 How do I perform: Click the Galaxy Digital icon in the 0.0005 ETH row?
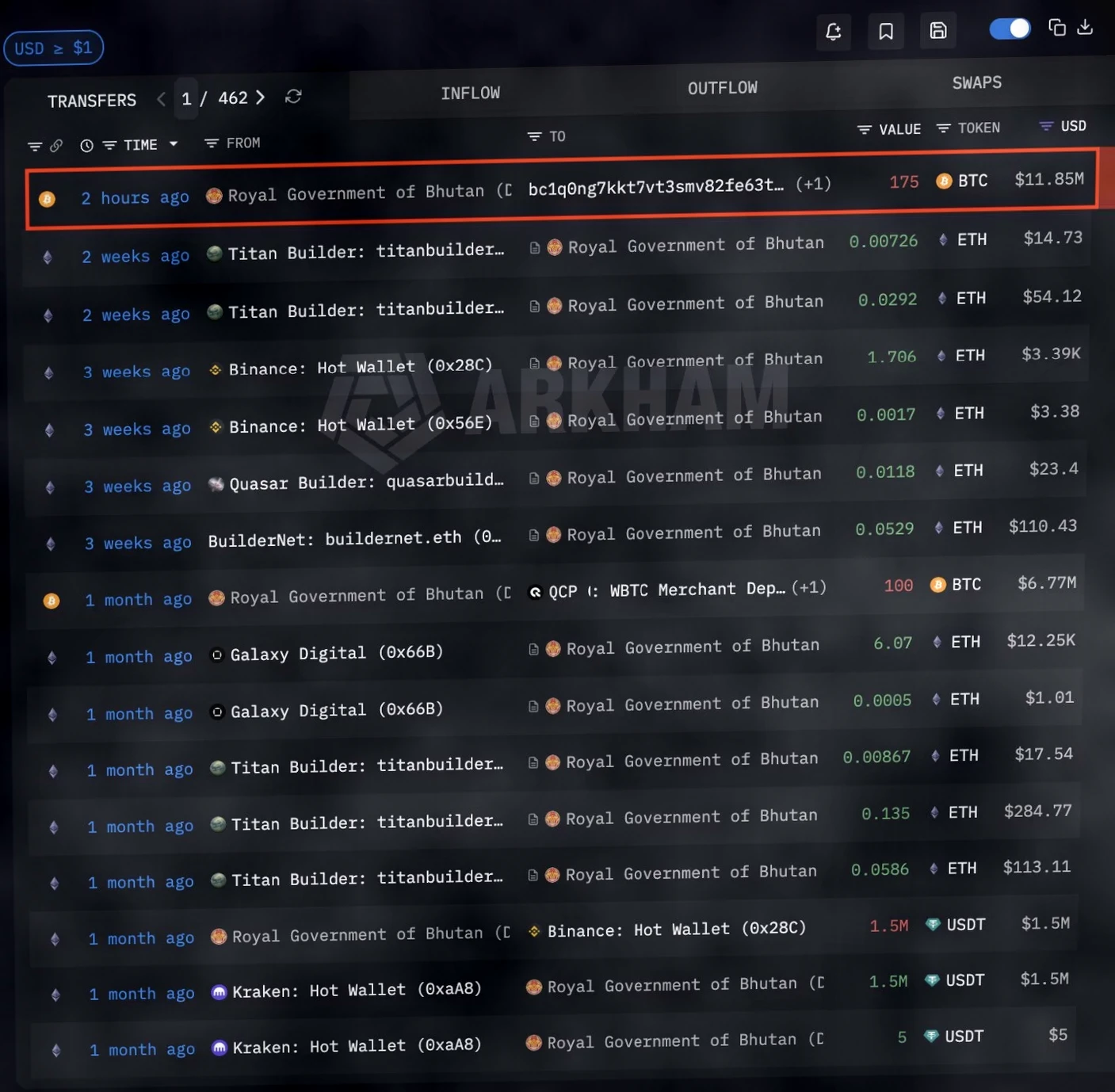(217, 712)
